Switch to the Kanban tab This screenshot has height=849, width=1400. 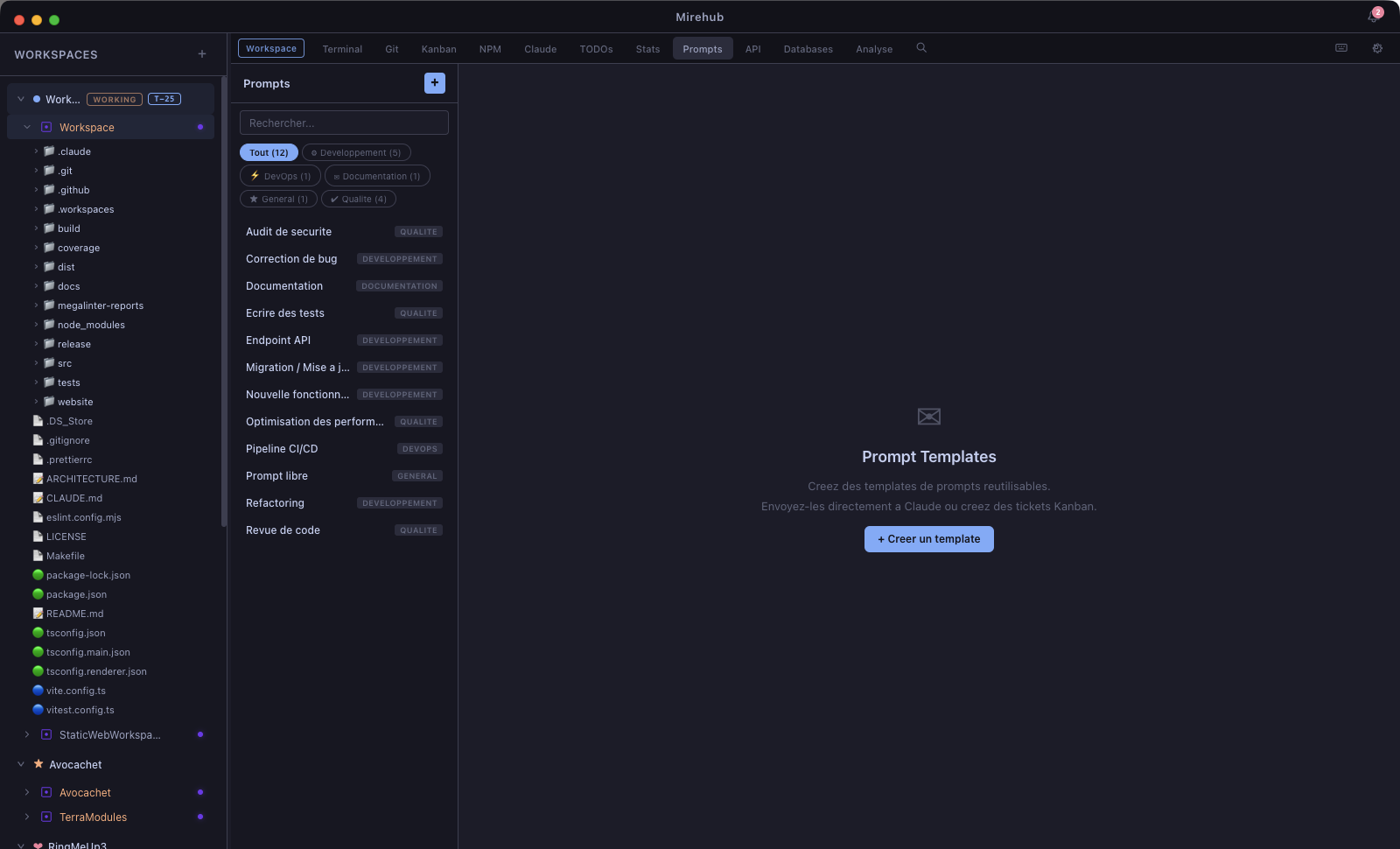tap(438, 49)
